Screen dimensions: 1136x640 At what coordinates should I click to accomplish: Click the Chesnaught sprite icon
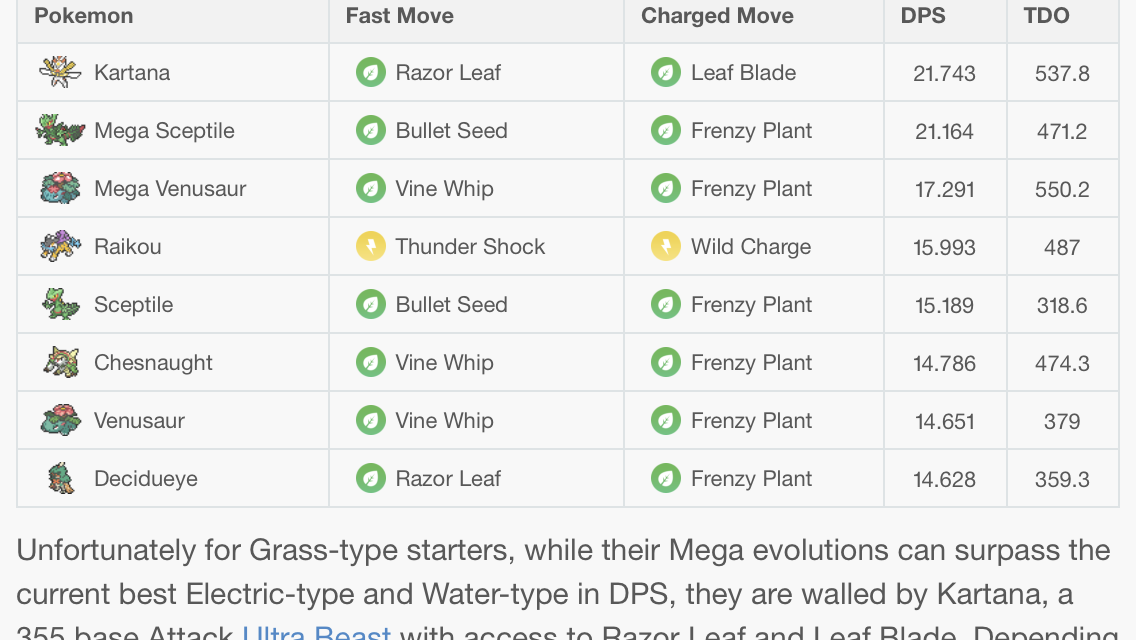pyautogui.click(x=60, y=362)
